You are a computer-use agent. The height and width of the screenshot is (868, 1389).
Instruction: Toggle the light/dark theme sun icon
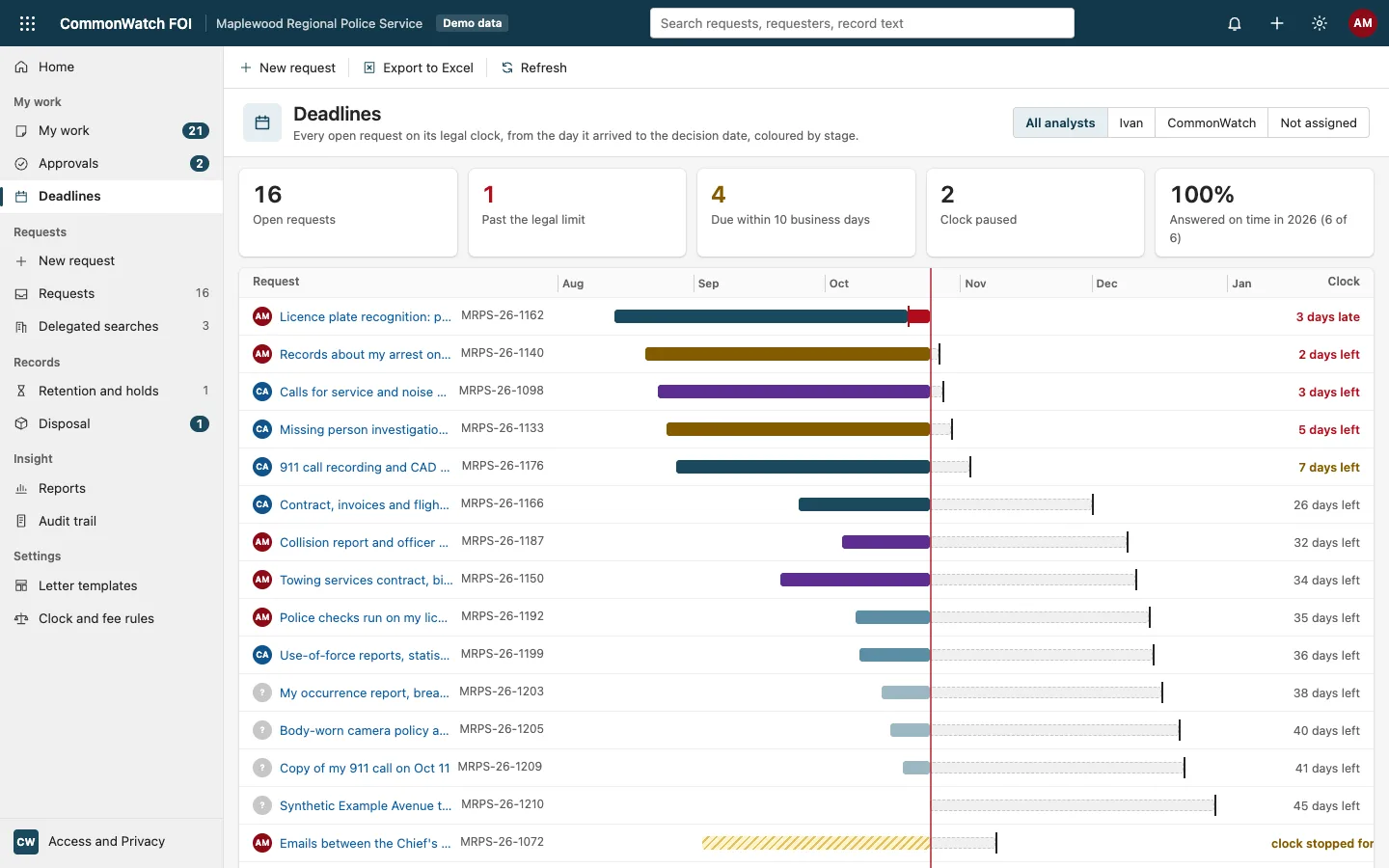click(1320, 23)
